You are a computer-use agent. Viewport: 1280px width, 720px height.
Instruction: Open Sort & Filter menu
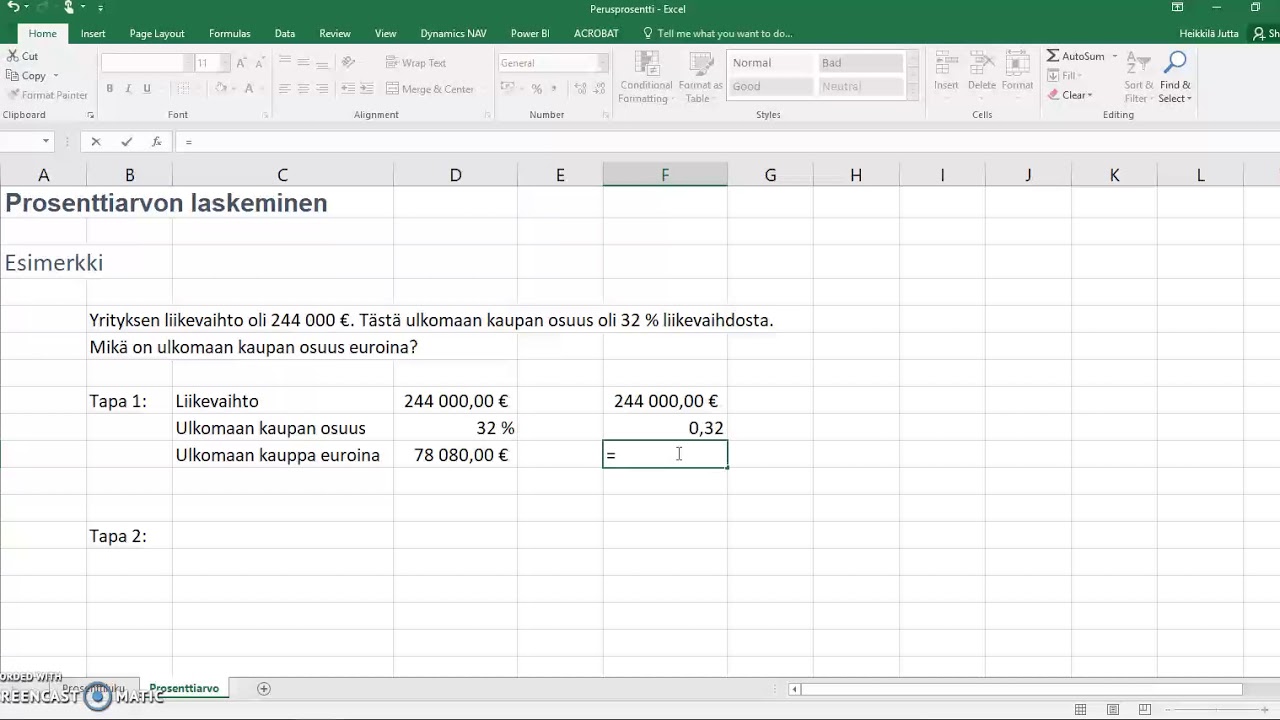[1138, 78]
